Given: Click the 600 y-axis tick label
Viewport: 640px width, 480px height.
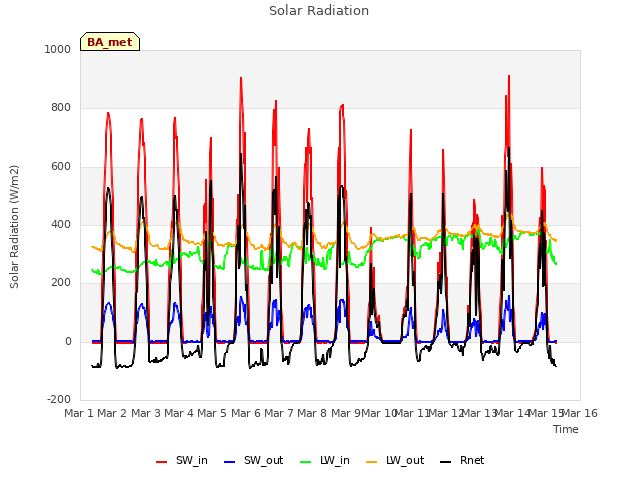Looking at the screenshot, I should coord(61,167).
